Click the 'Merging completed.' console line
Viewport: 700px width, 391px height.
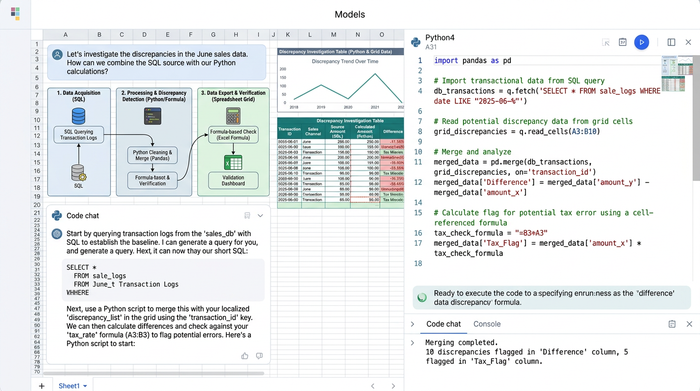(461, 343)
